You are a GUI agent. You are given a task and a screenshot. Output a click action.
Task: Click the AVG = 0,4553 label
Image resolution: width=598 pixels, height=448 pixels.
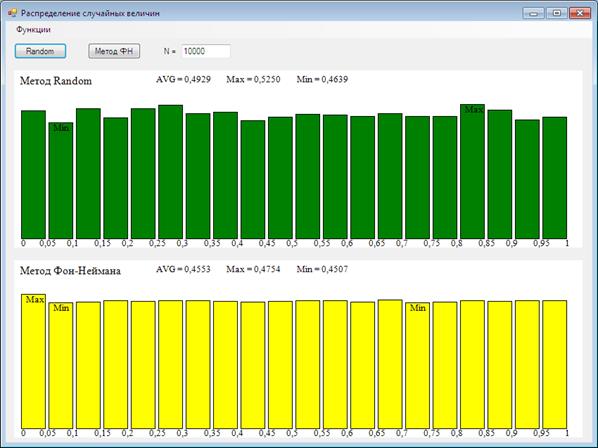183,269
